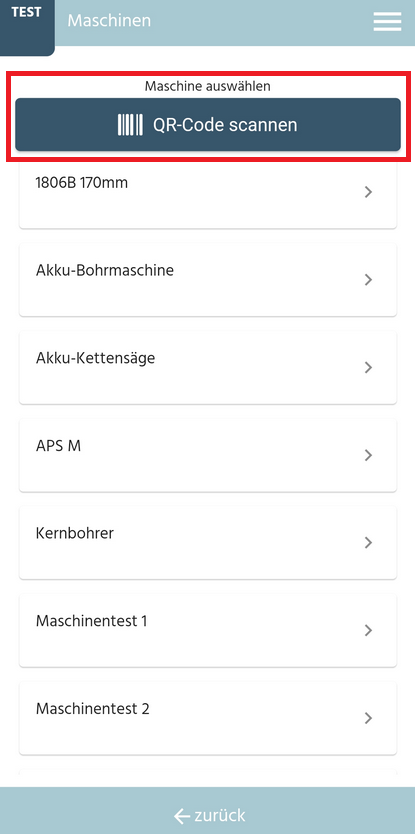Open Maschinentest 1 entry
415x834 pixels.
point(208,630)
